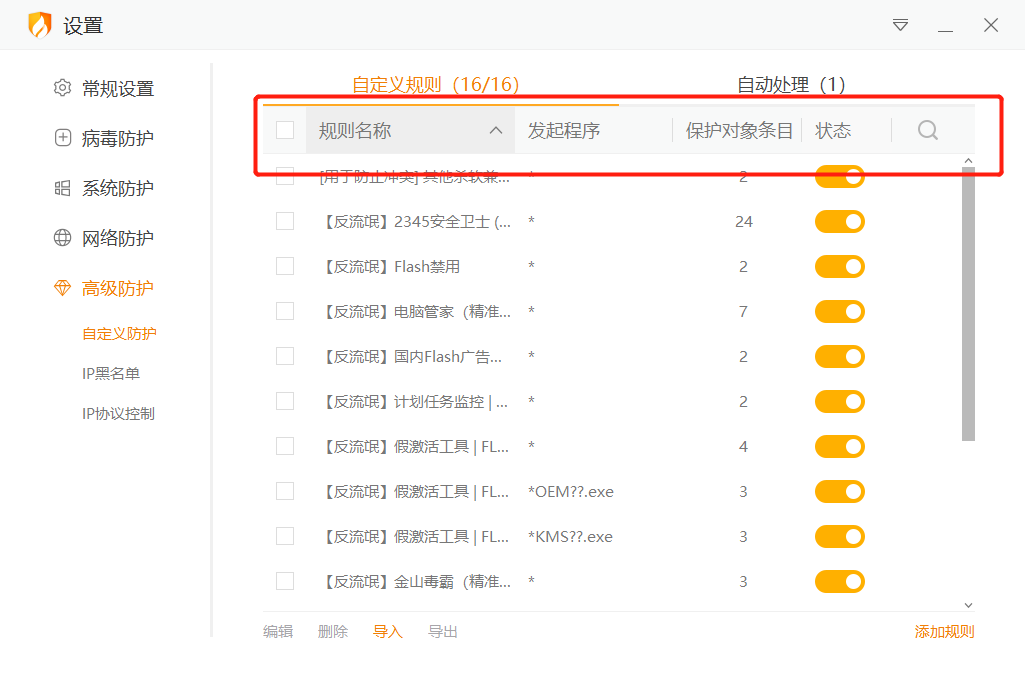The height and width of the screenshot is (675, 1025).
Task: Click the 添加规则 link
Action: pos(943,631)
